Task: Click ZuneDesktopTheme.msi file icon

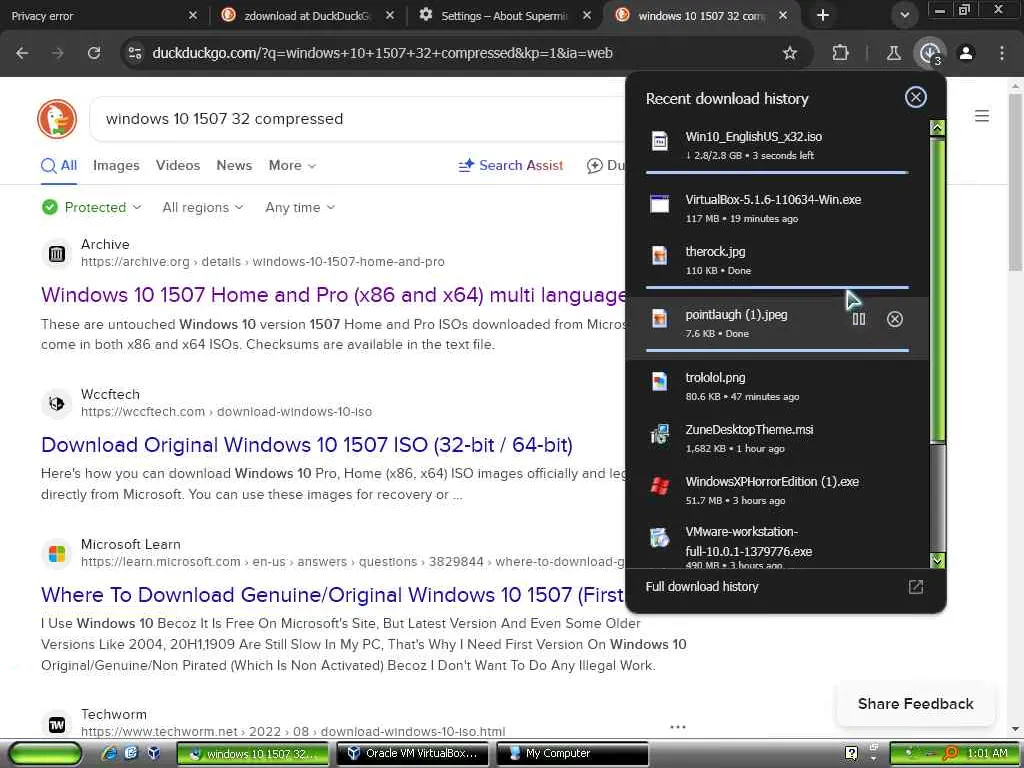Action: point(660,434)
